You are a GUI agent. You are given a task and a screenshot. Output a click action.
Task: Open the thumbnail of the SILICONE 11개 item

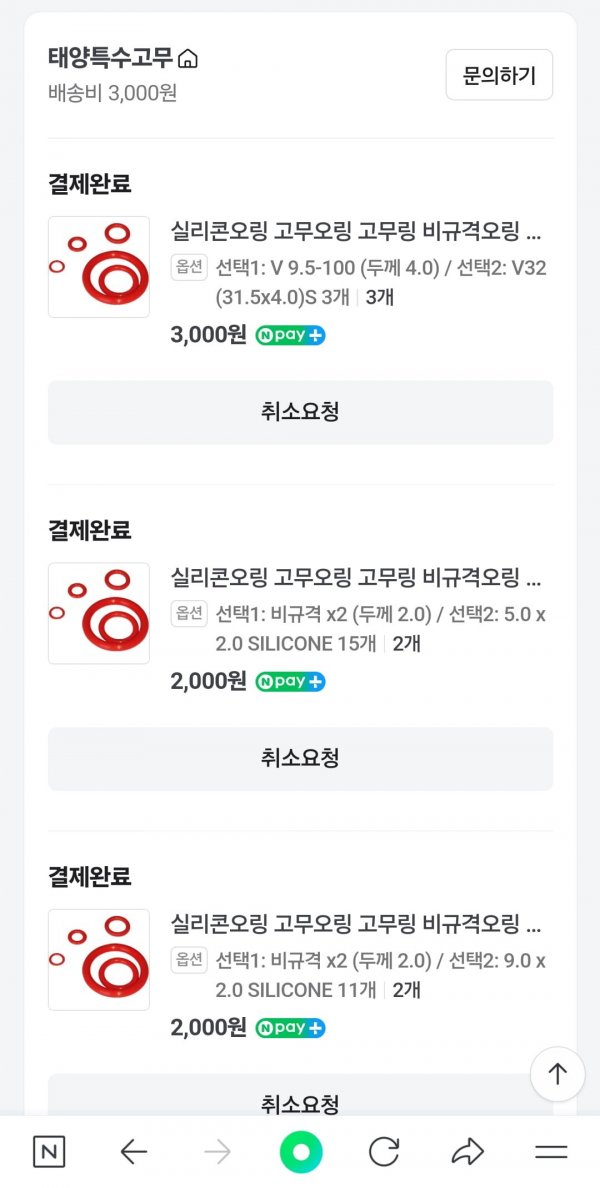99,959
